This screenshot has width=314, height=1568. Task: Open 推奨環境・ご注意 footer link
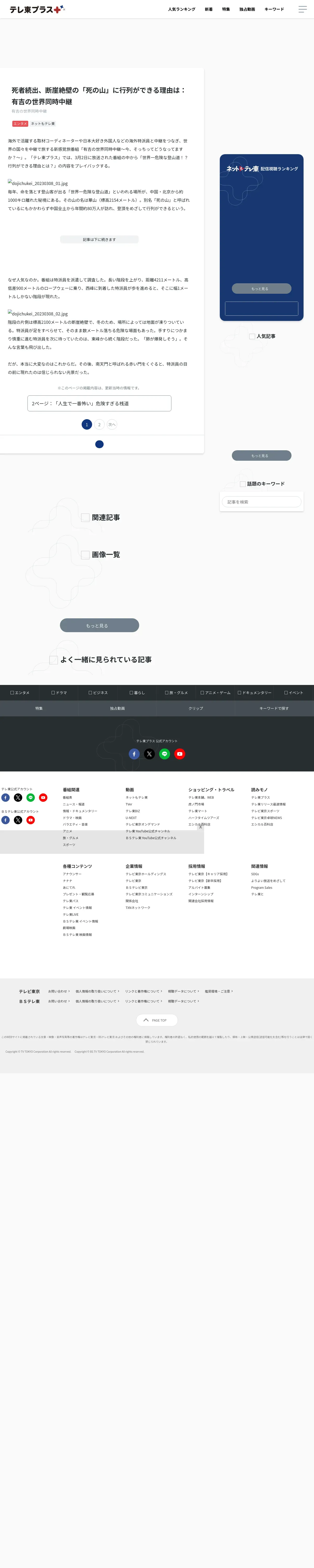point(219,991)
